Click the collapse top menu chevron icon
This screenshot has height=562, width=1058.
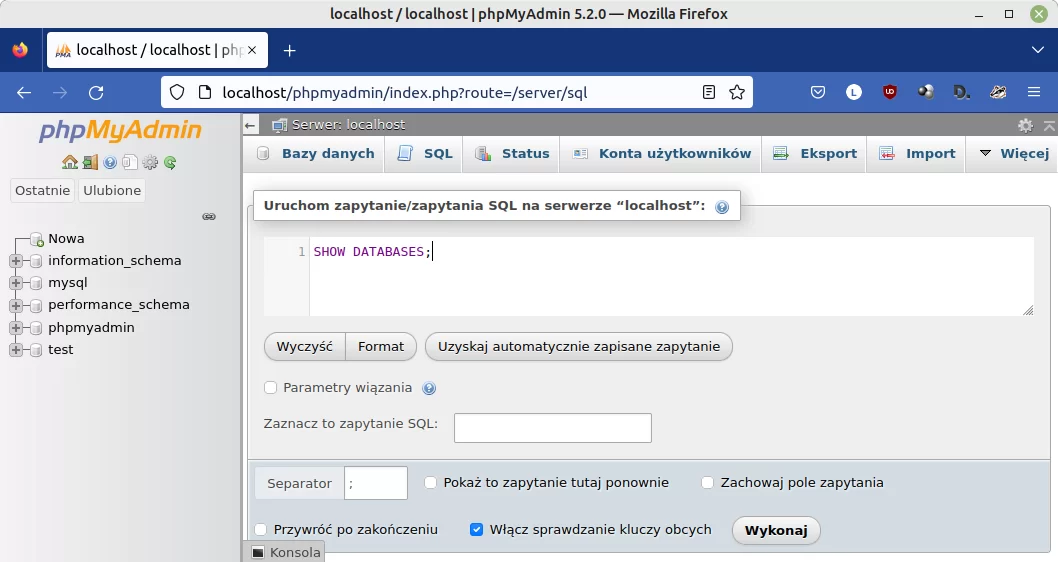[1049, 125]
